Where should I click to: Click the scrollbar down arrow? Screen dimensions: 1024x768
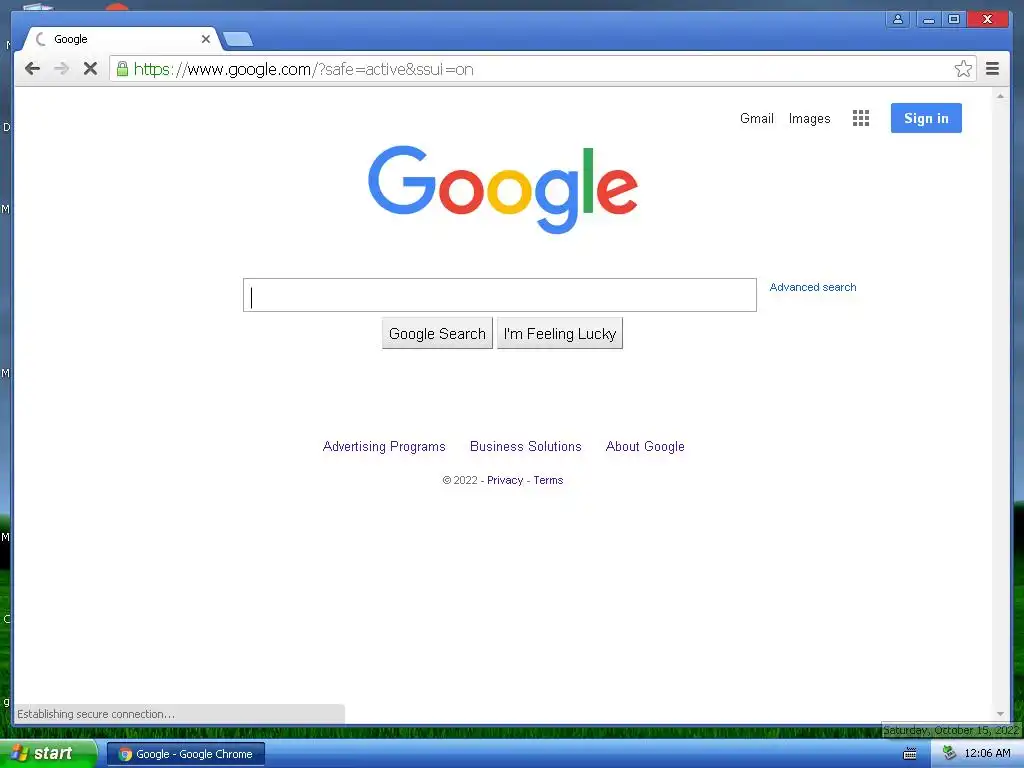(x=1000, y=714)
